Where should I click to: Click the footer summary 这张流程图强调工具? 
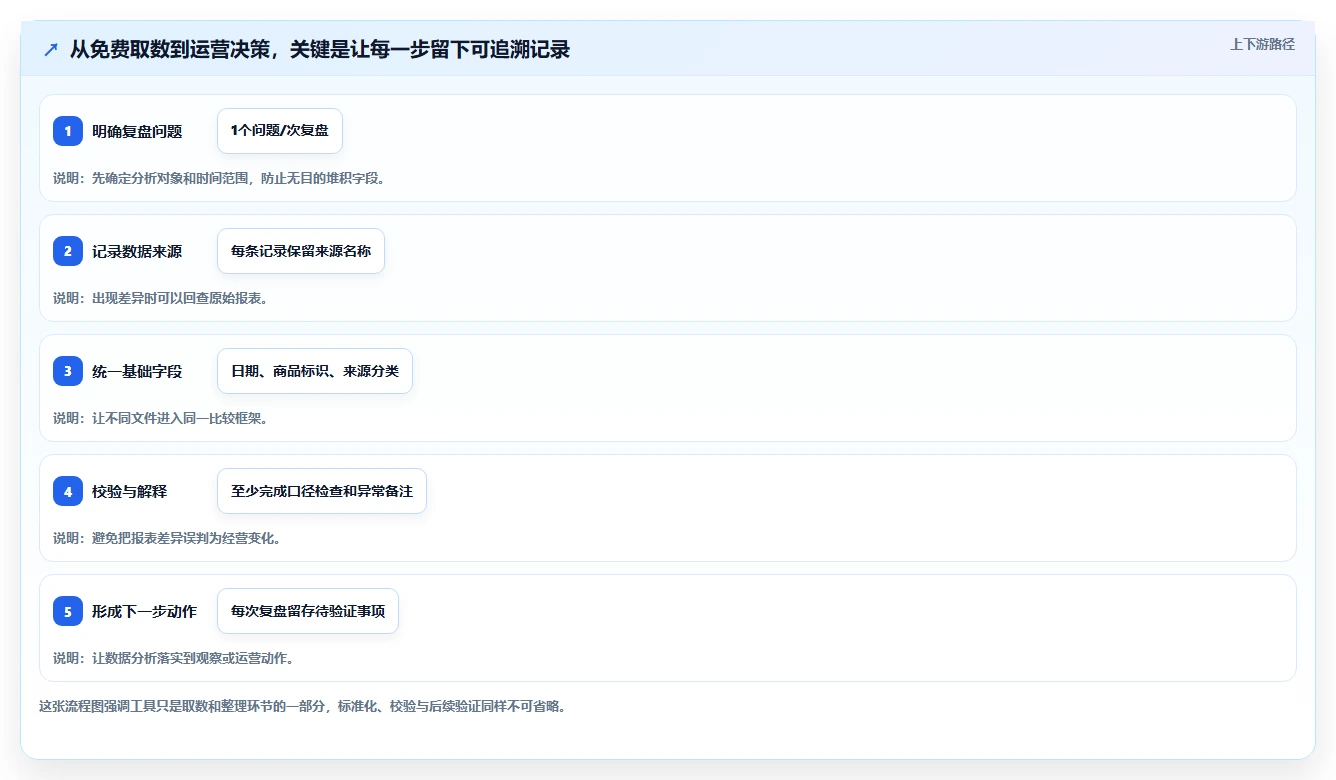303,706
